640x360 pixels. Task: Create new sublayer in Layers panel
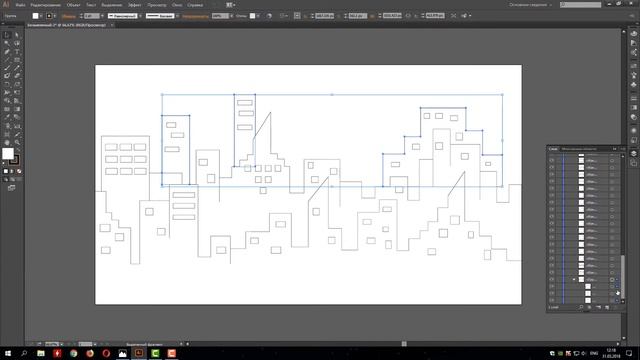coord(598,307)
